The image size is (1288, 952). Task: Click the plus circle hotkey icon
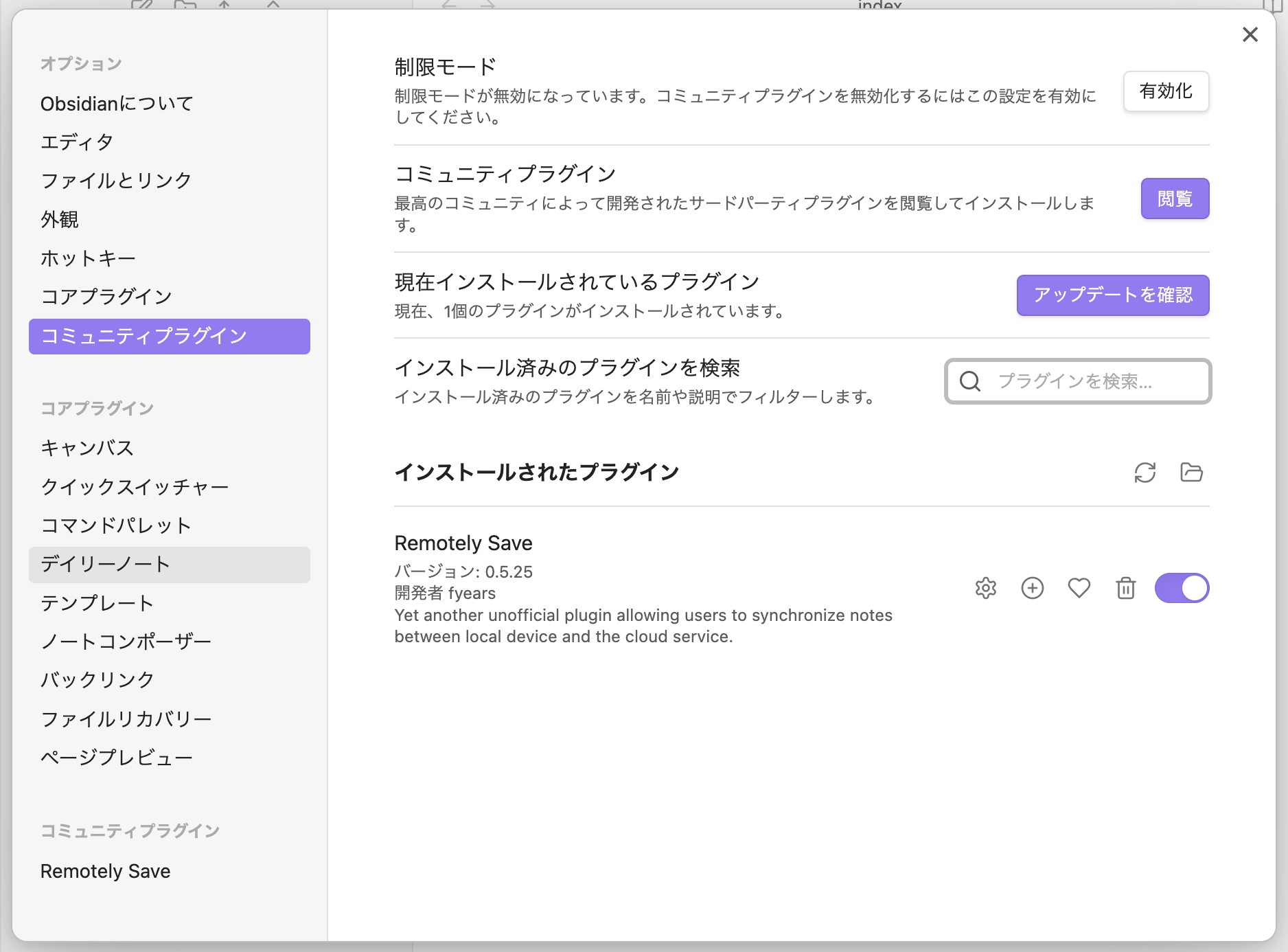click(x=1032, y=588)
